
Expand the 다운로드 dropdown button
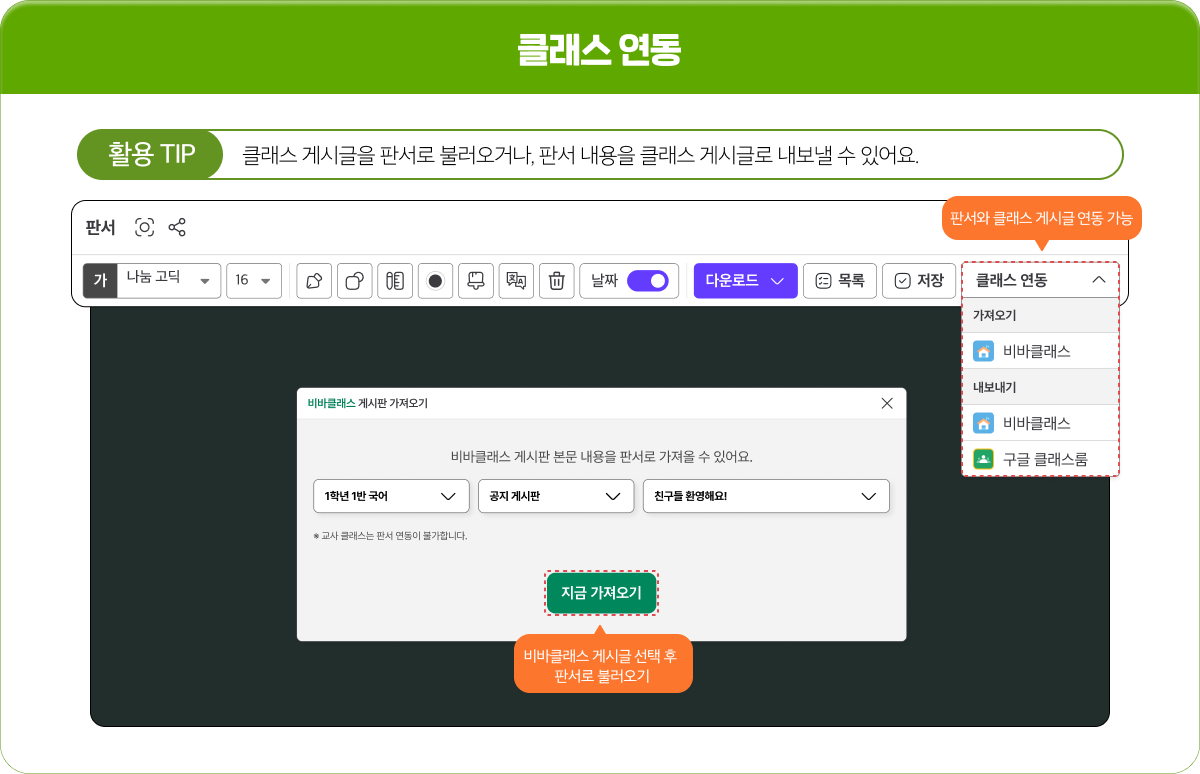[746, 281]
